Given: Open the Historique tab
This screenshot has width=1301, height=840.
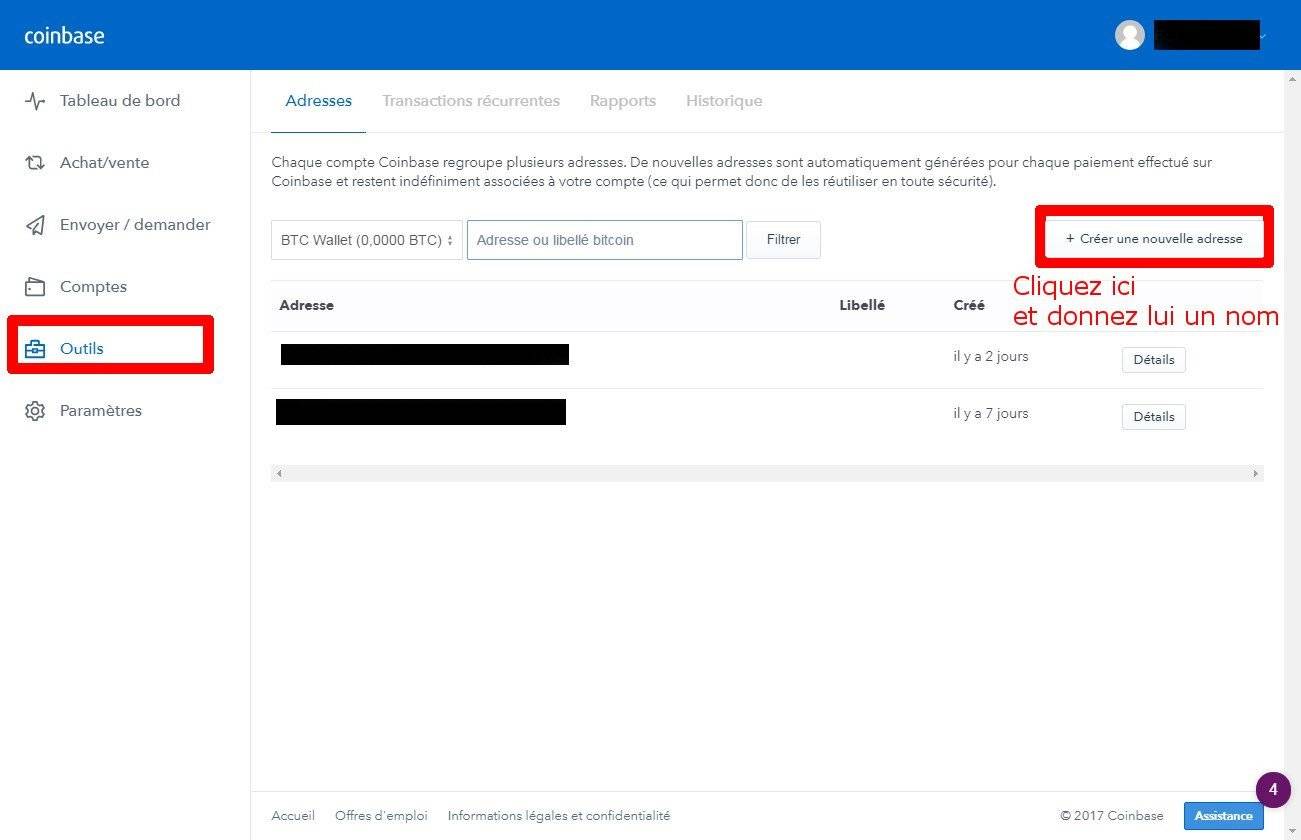Looking at the screenshot, I should tap(724, 101).
